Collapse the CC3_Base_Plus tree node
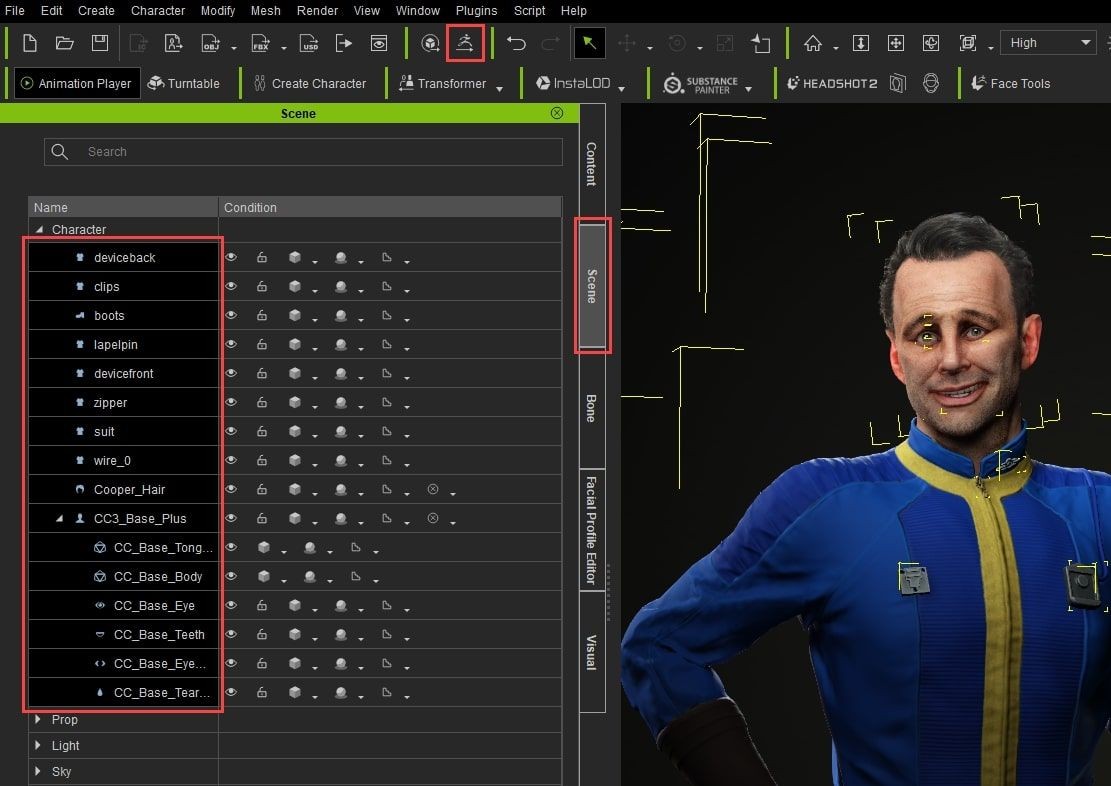This screenshot has height=786, width=1111. [59, 519]
